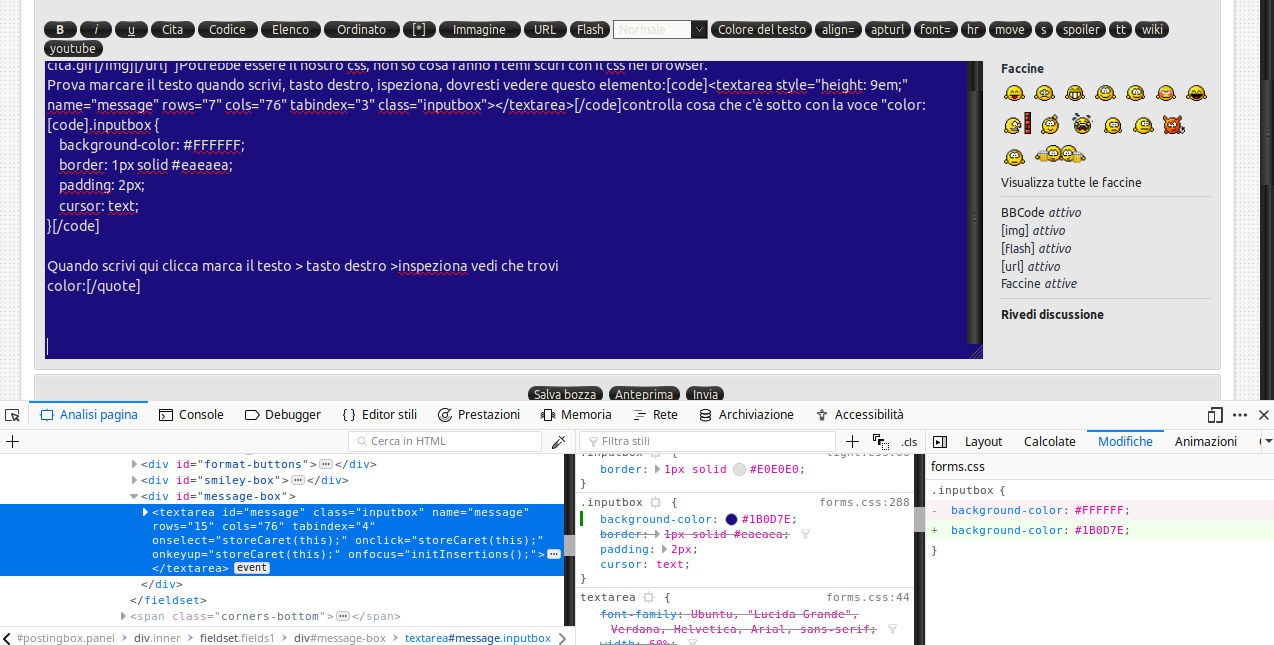Image resolution: width=1274 pixels, height=645 pixels.
Task: Click the Invia submit button
Action: [705, 394]
